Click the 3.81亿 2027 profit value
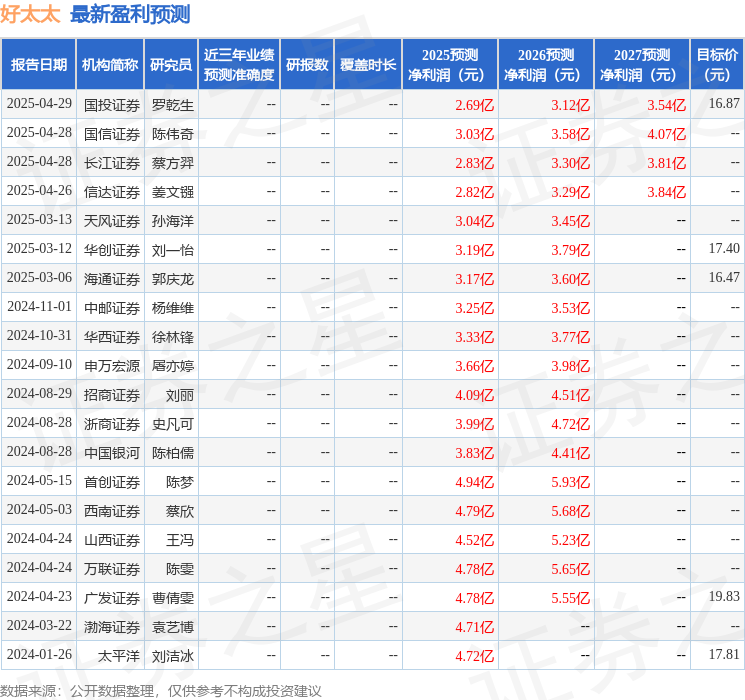 pos(667,163)
